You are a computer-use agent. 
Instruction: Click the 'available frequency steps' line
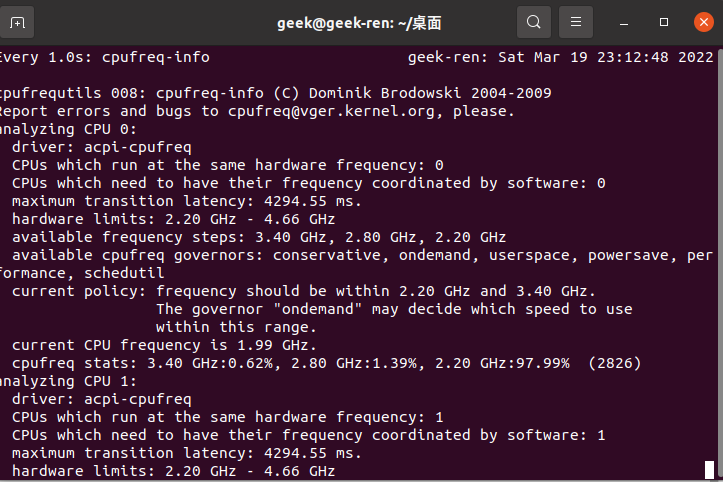[259, 237]
